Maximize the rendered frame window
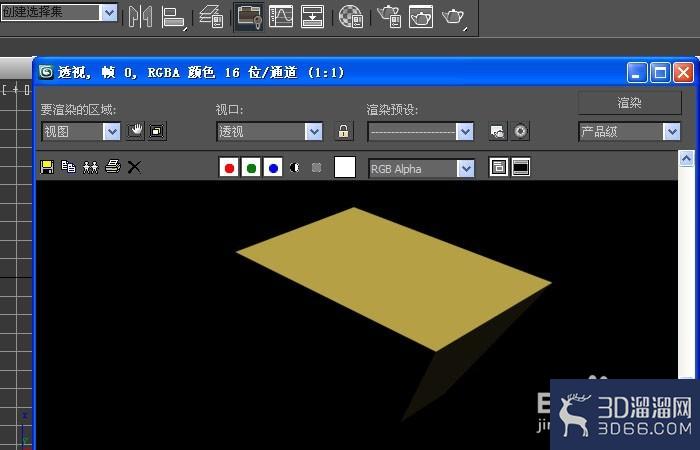Viewport: 700px width, 450px height. (x=660, y=73)
